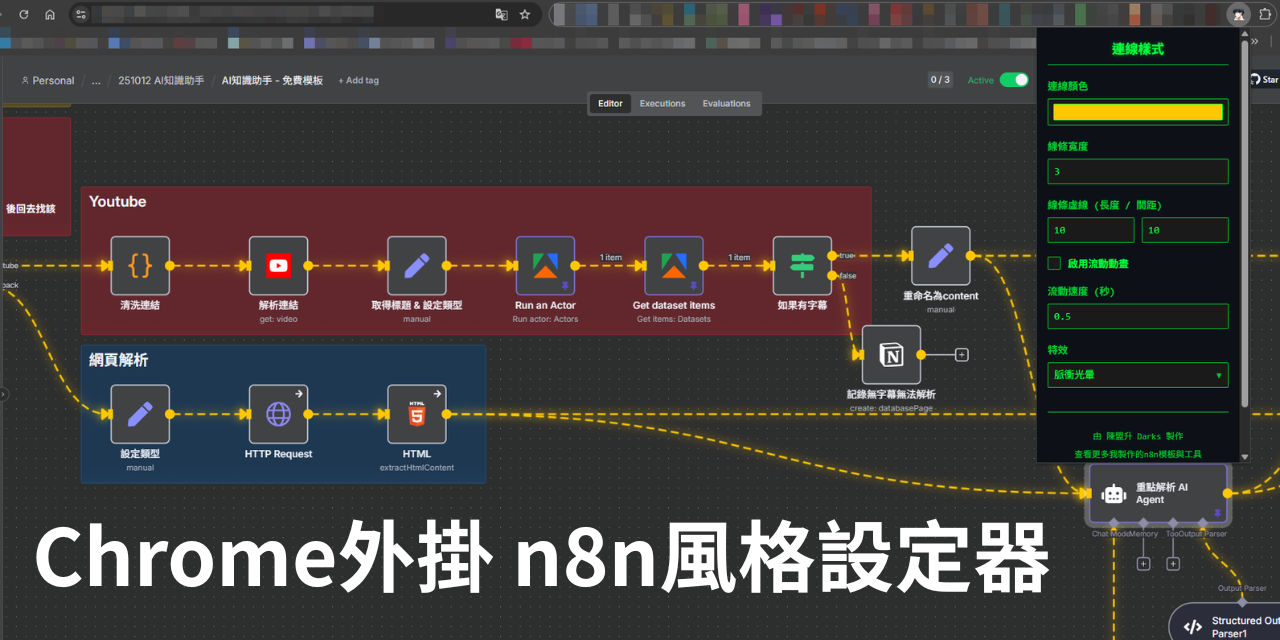Select the 記錄無字幕無法解析 Notion node
This screenshot has width=1280, height=640.
click(x=890, y=354)
